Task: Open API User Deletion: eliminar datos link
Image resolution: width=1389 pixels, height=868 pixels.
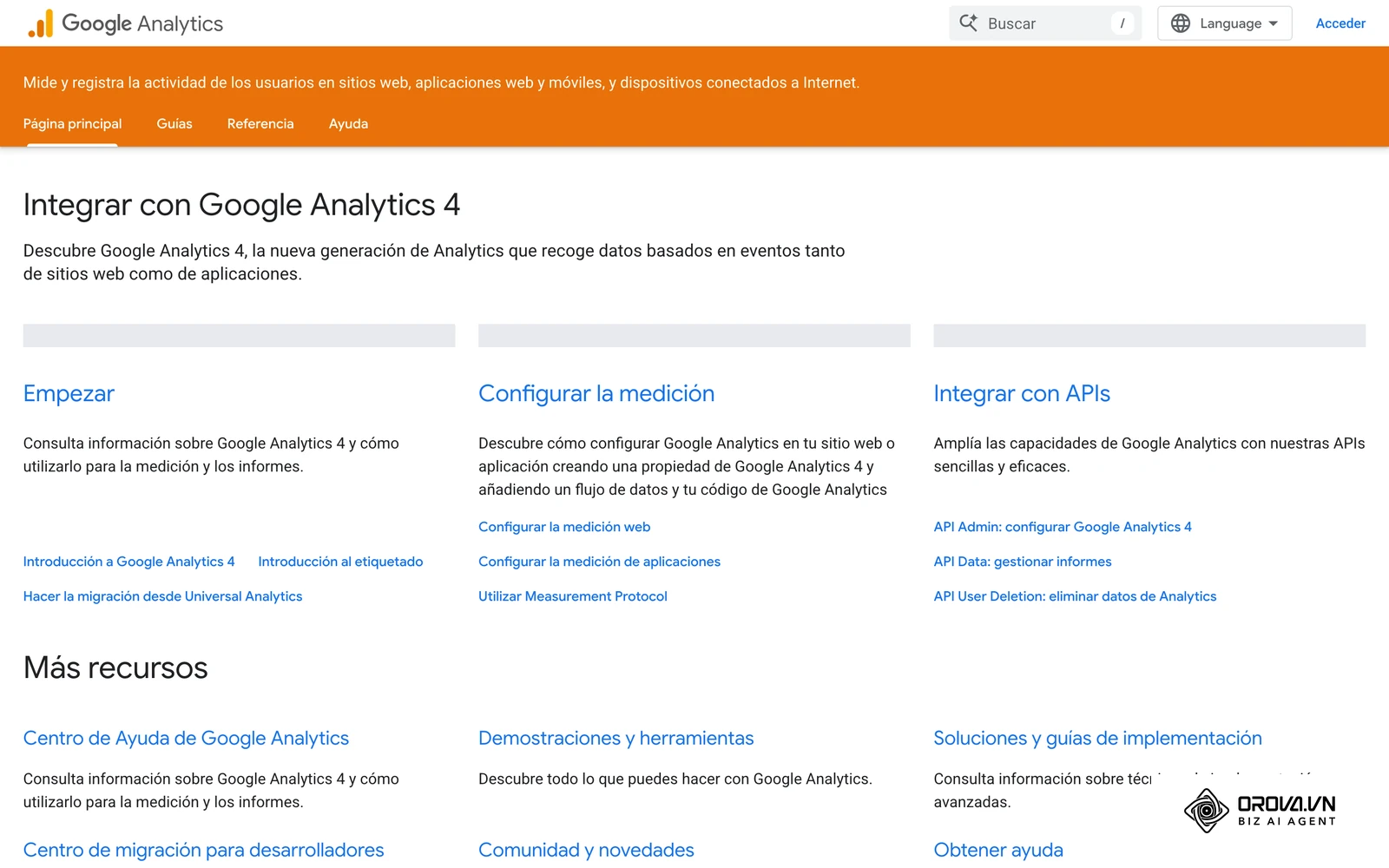Action: click(x=1075, y=596)
